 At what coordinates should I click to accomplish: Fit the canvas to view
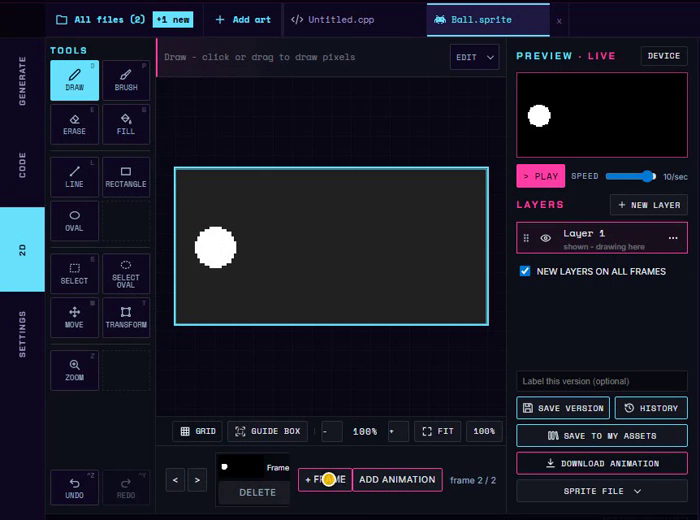438,431
